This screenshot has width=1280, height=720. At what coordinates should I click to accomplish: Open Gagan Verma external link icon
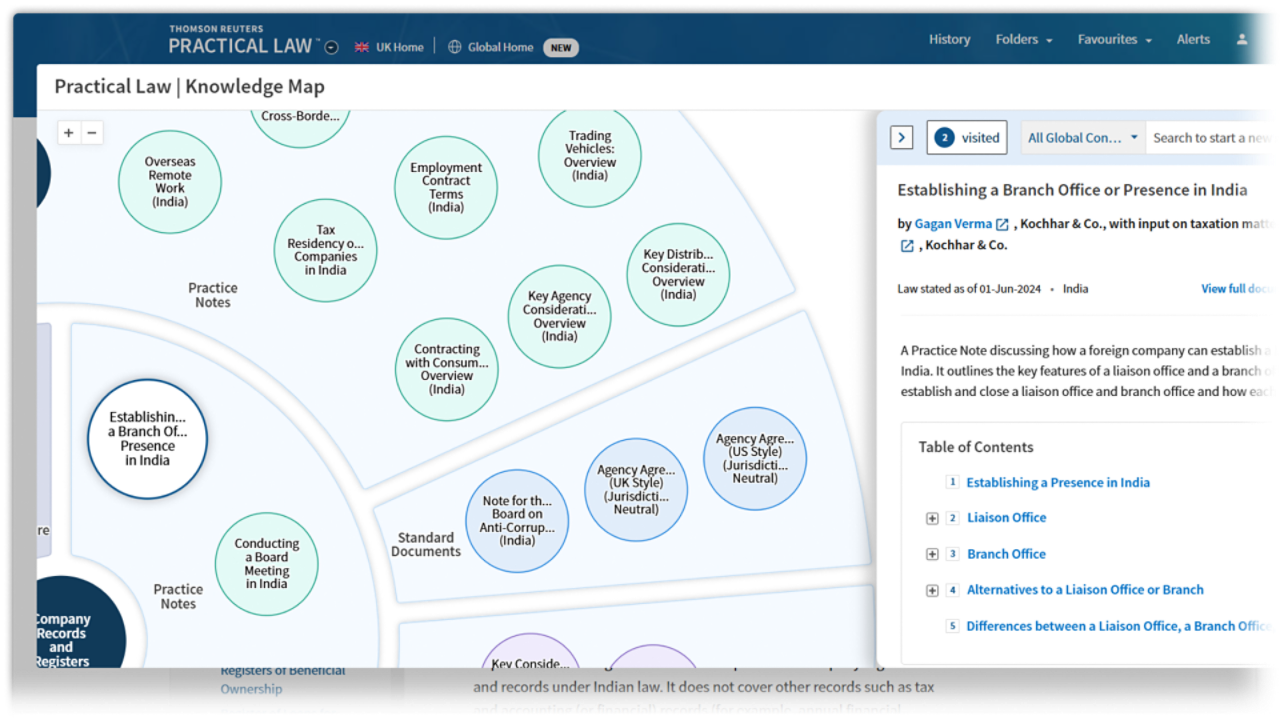(x=1002, y=225)
